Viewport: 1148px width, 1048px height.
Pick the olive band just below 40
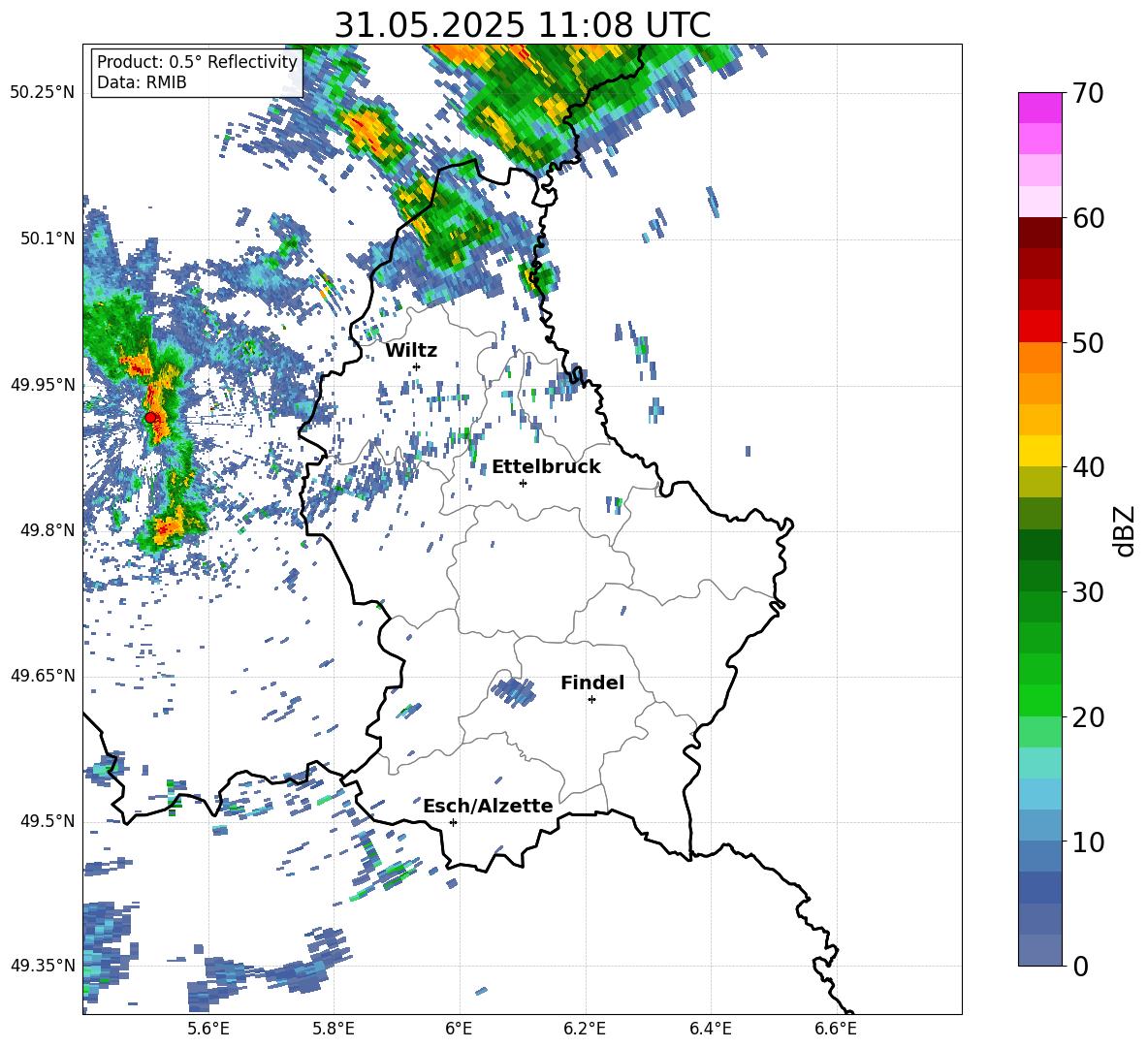point(1039,483)
